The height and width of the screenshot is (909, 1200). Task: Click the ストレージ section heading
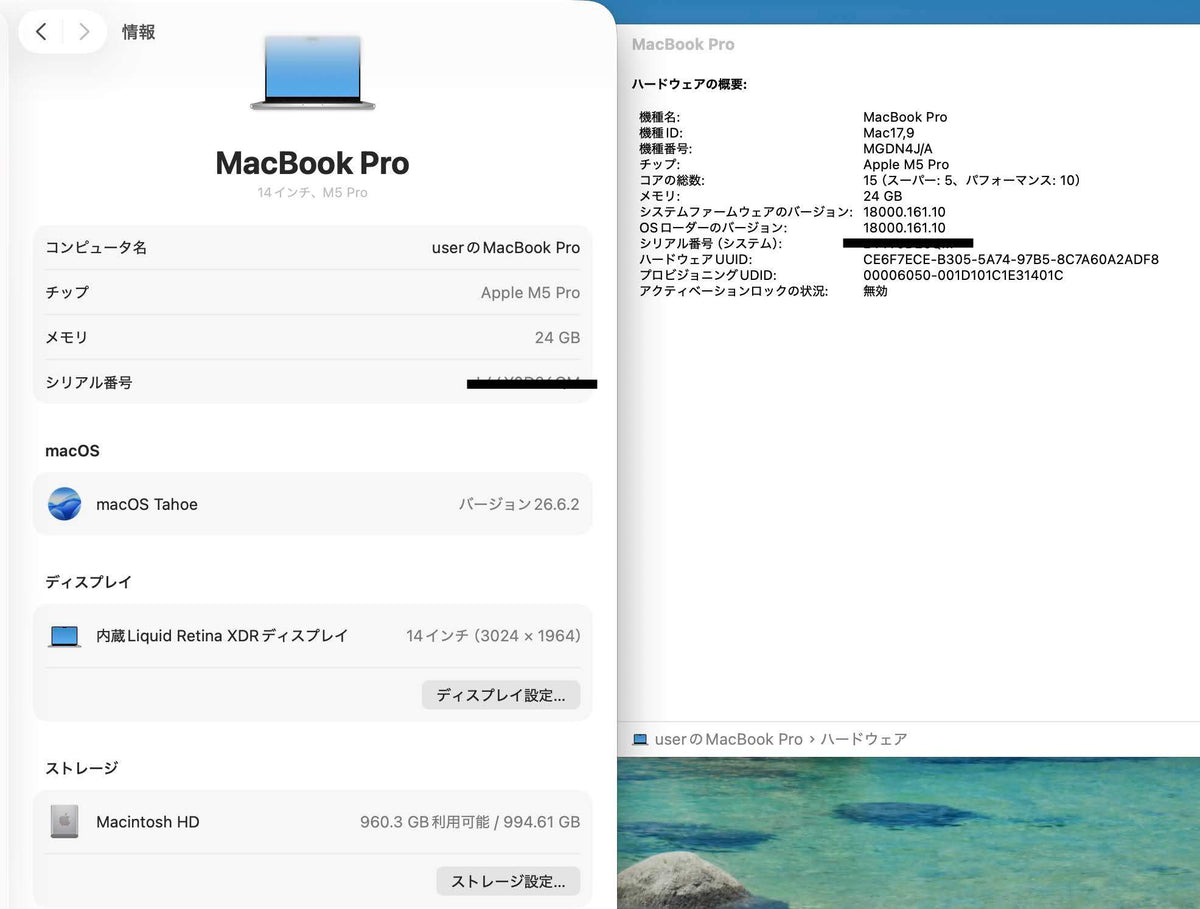82,768
